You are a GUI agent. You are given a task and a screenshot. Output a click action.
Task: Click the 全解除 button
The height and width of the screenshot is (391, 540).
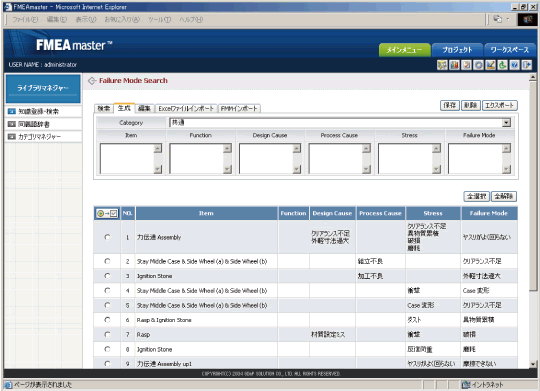point(504,196)
